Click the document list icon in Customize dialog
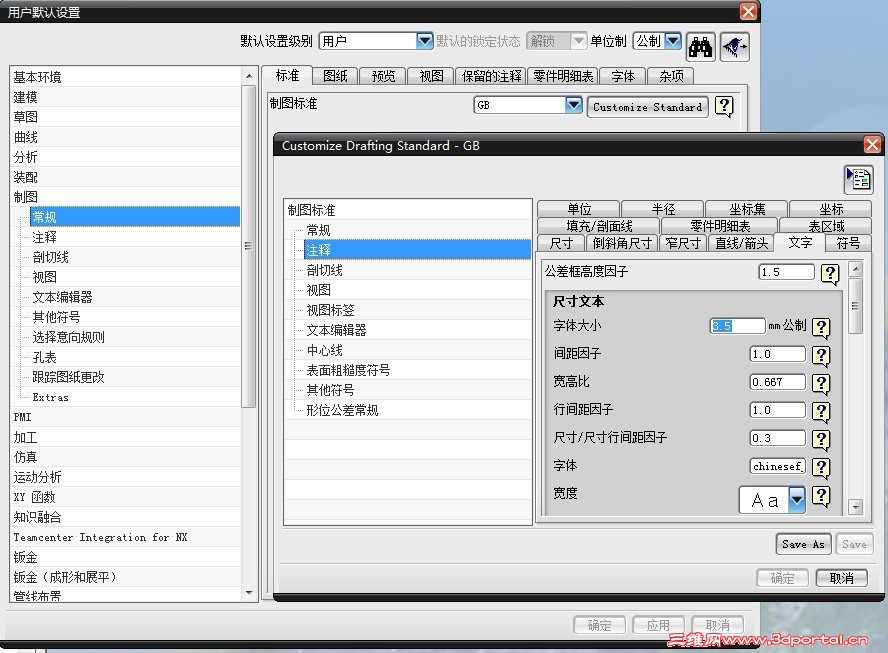This screenshot has height=653, width=888. (x=859, y=180)
